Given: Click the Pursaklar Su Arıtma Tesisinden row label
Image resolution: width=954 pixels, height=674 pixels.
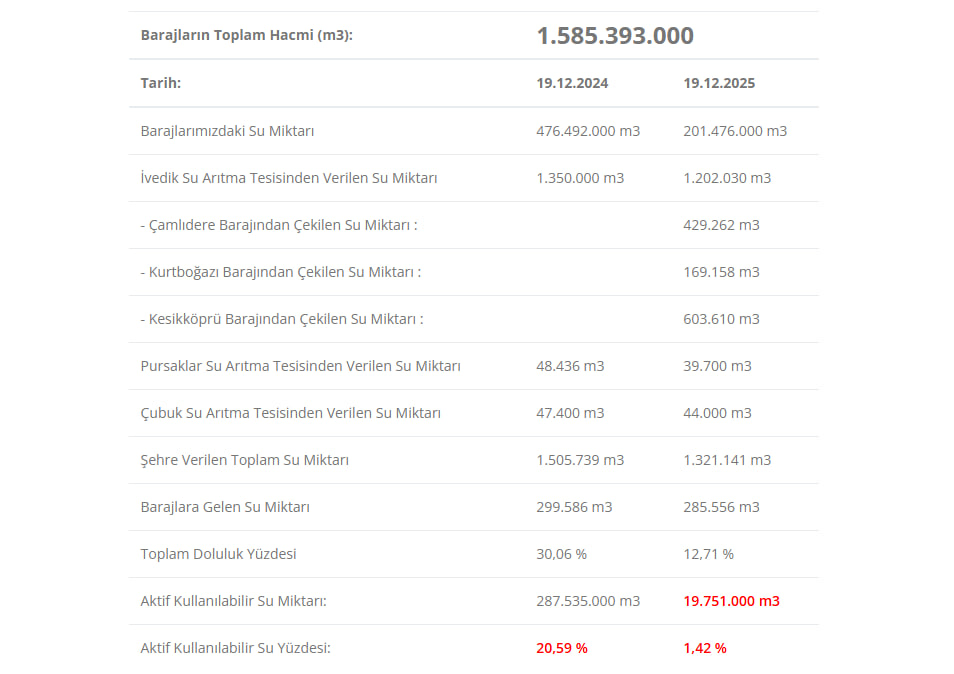Looking at the screenshot, I should 301,366.
